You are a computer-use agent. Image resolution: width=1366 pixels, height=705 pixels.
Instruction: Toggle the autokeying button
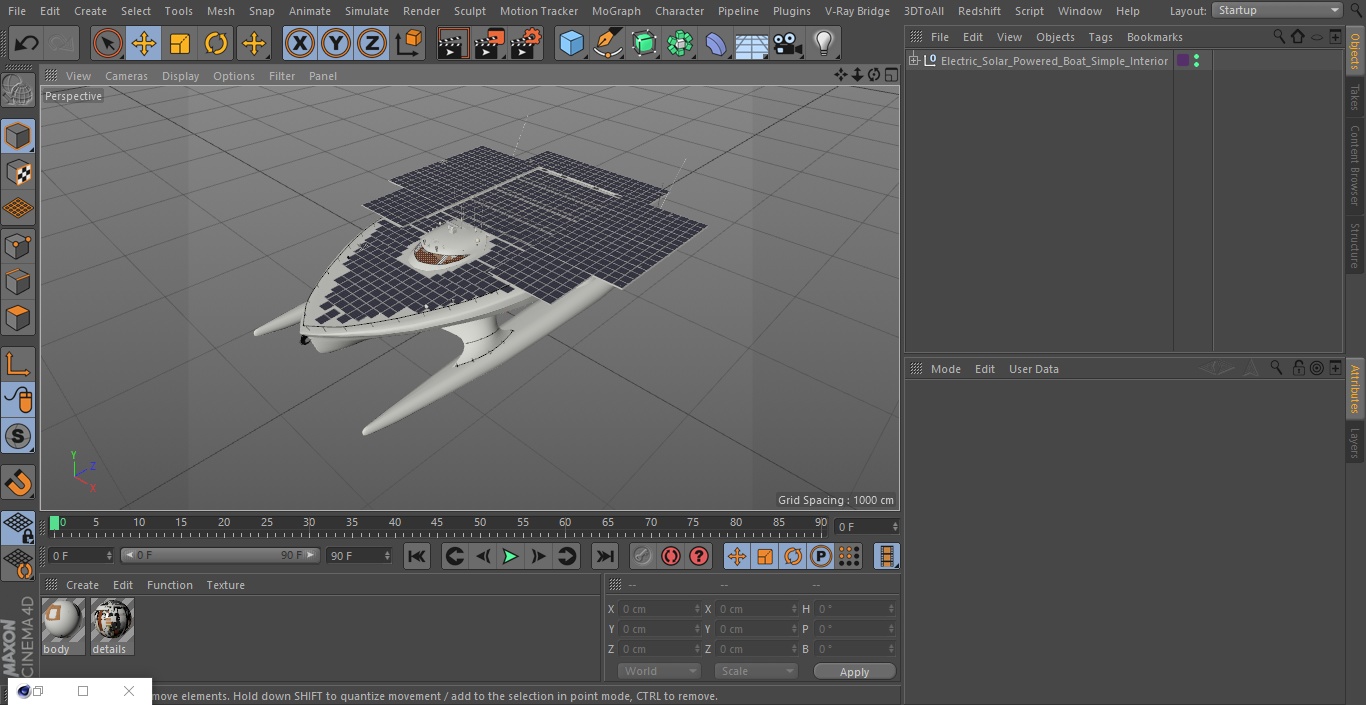point(671,556)
